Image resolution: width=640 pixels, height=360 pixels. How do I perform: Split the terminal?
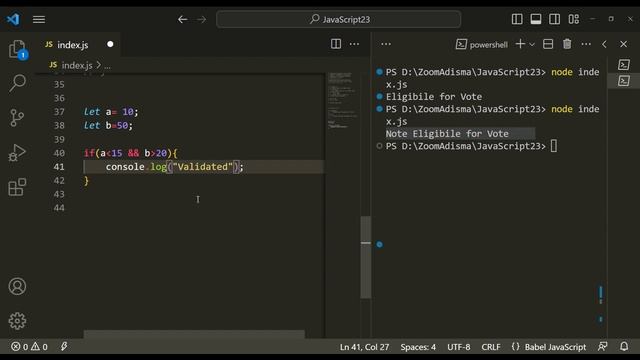[x=548, y=44]
